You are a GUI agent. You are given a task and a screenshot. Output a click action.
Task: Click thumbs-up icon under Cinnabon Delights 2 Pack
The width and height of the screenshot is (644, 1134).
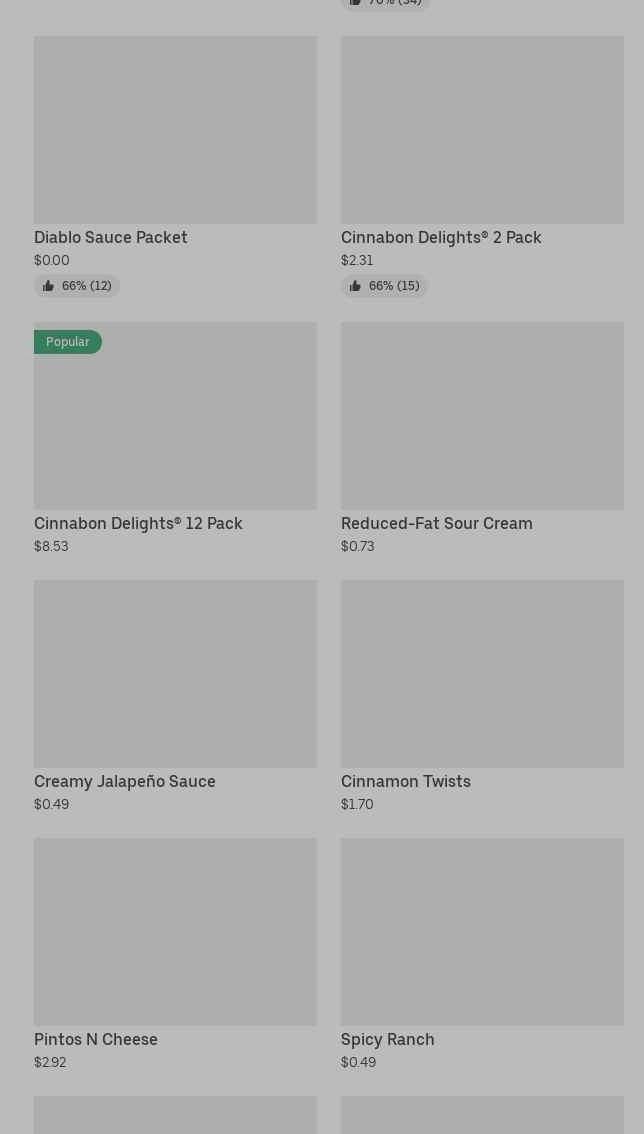355,286
